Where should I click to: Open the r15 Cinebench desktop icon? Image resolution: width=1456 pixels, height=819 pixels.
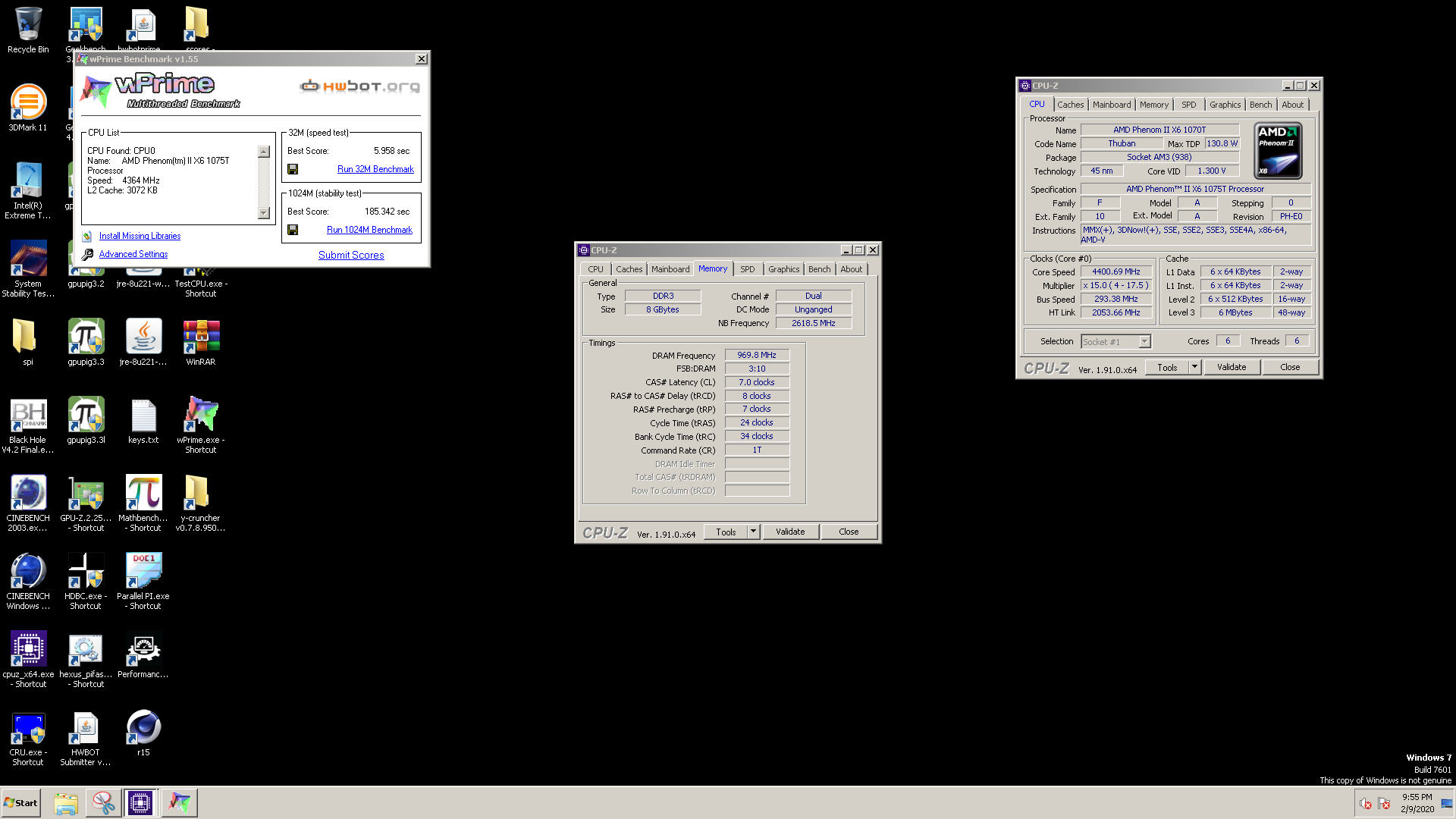pyautogui.click(x=143, y=732)
